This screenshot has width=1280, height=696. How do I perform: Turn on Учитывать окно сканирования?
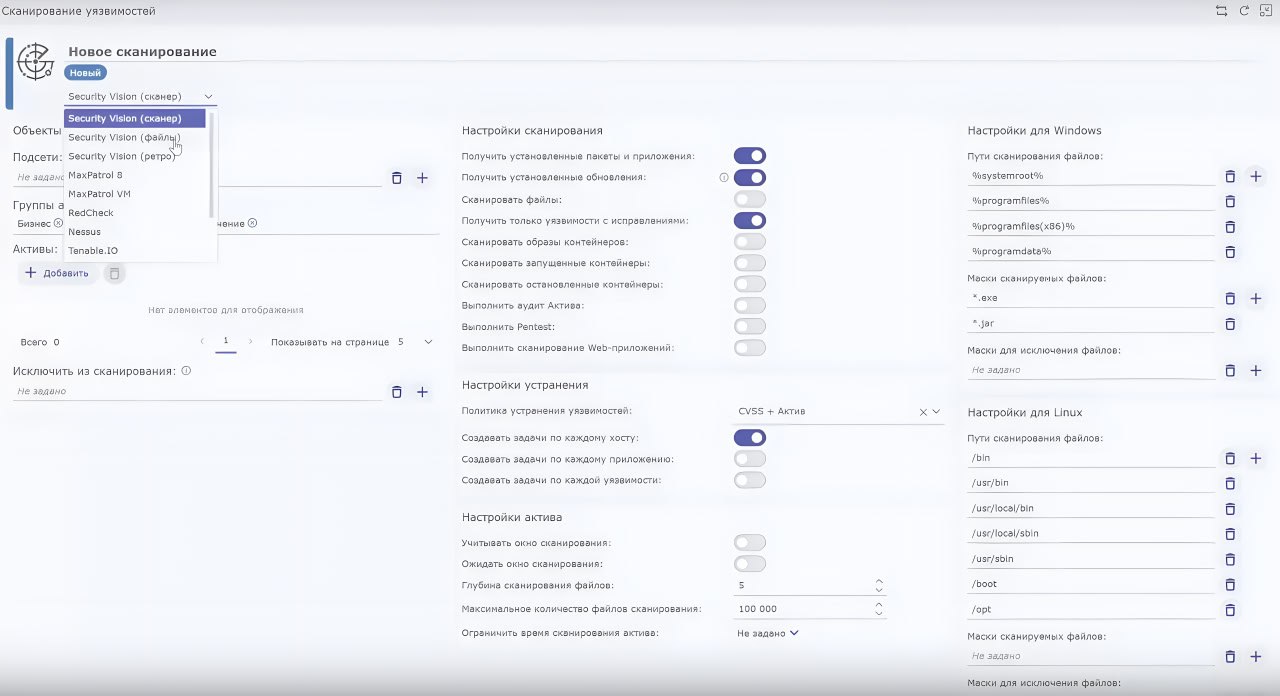tap(750, 543)
